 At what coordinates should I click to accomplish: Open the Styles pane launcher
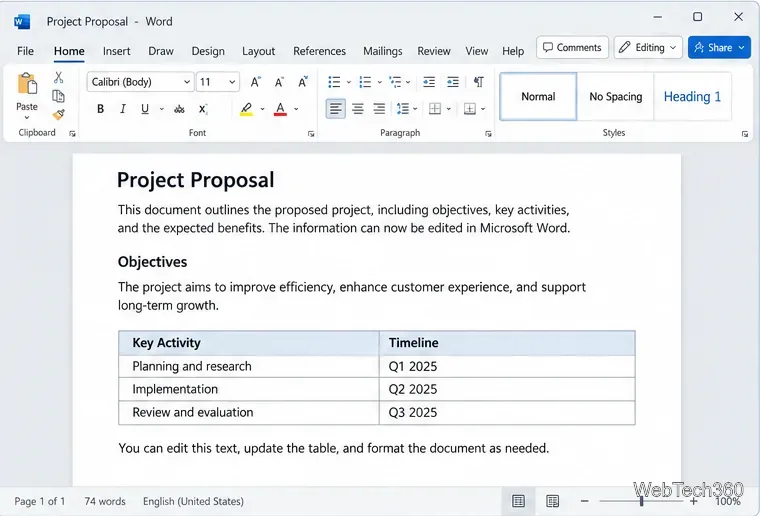[x=744, y=134]
